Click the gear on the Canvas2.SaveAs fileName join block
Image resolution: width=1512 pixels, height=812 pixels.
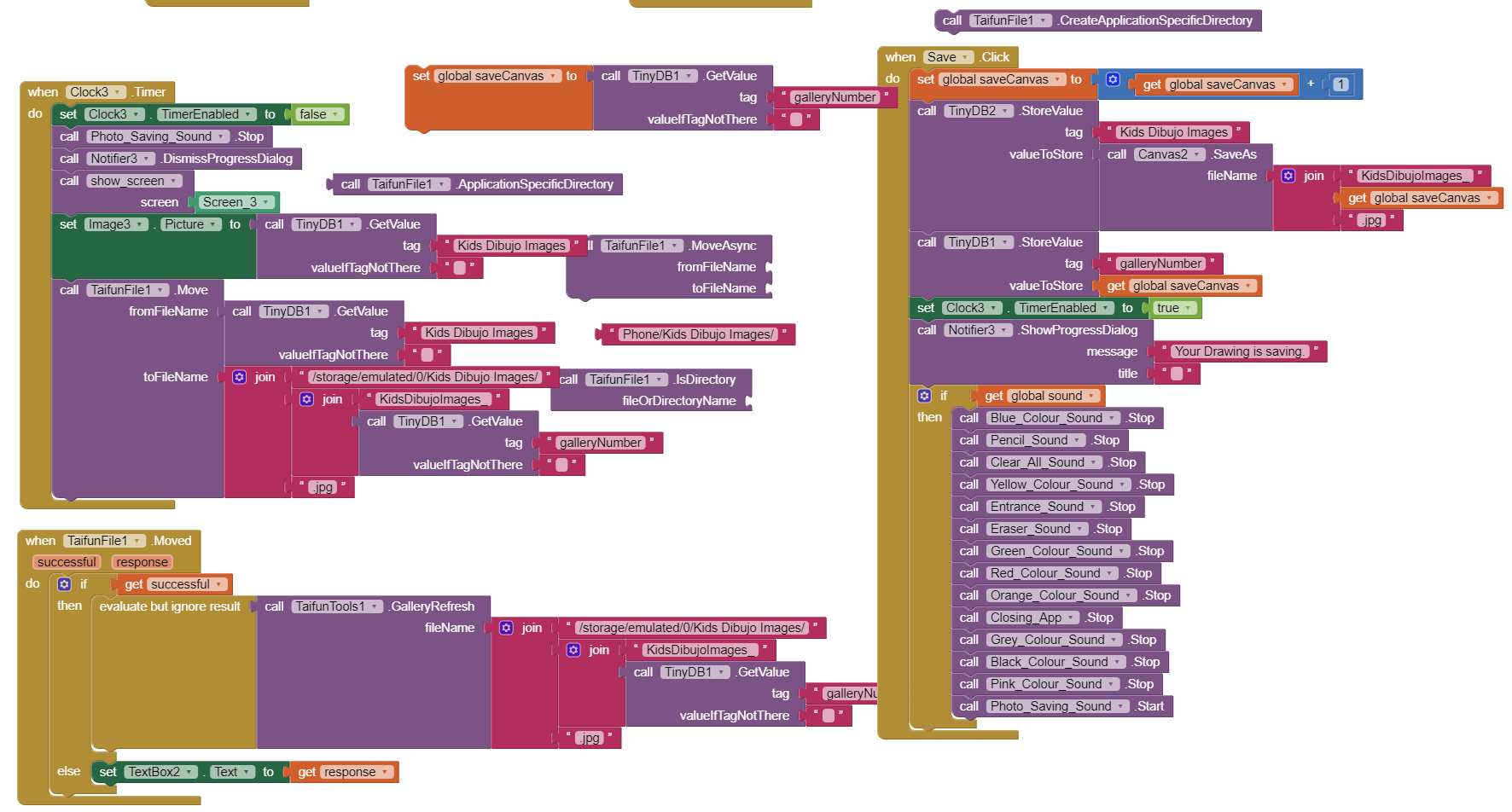tap(1288, 176)
